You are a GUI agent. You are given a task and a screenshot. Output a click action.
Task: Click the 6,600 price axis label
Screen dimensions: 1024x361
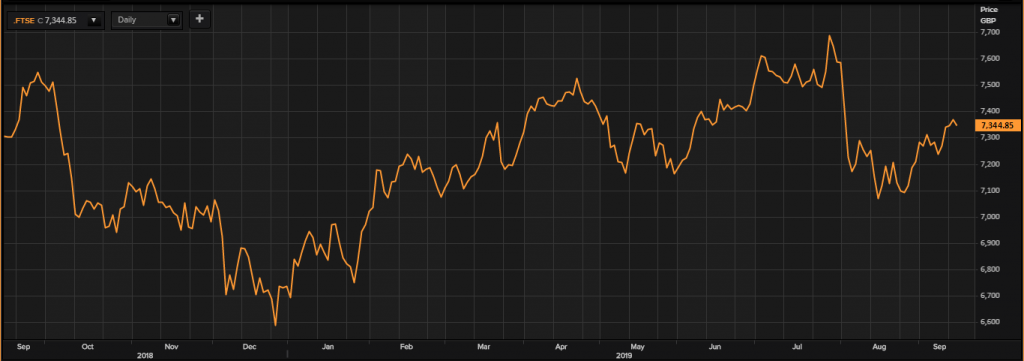991,322
